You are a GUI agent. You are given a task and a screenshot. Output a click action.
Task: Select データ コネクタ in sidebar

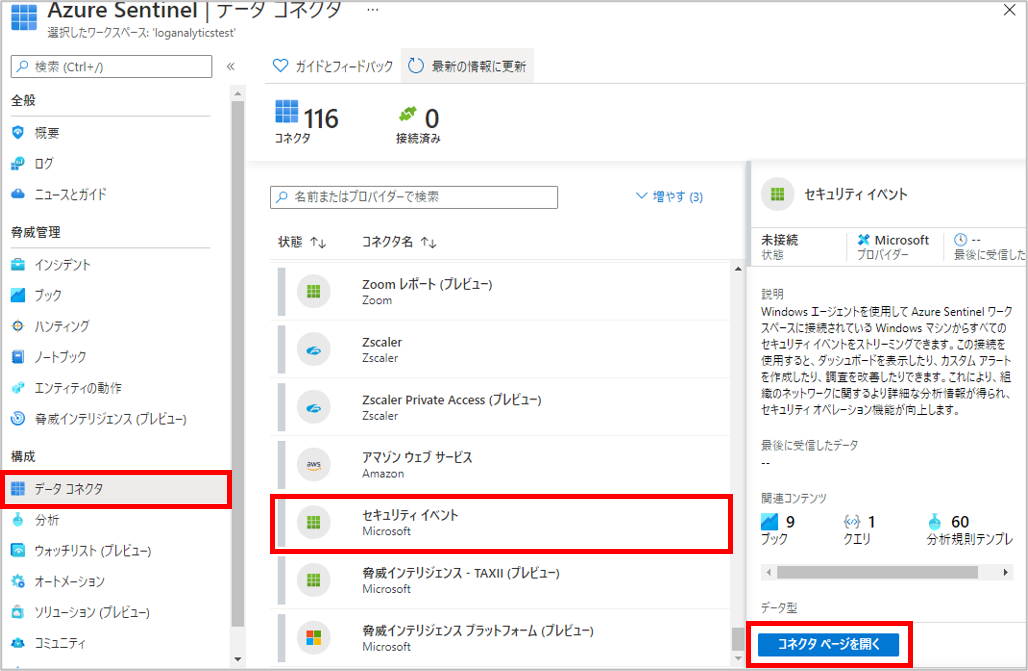pyautogui.click(x=116, y=489)
